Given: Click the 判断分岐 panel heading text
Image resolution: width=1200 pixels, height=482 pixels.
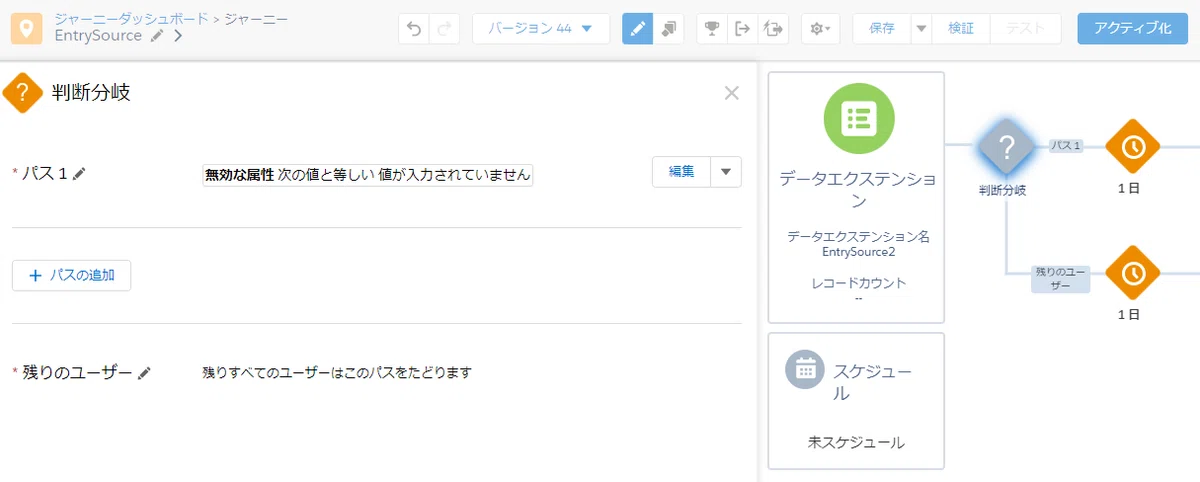Looking at the screenshot, I should pyautogui.click(x=91, y=93).
